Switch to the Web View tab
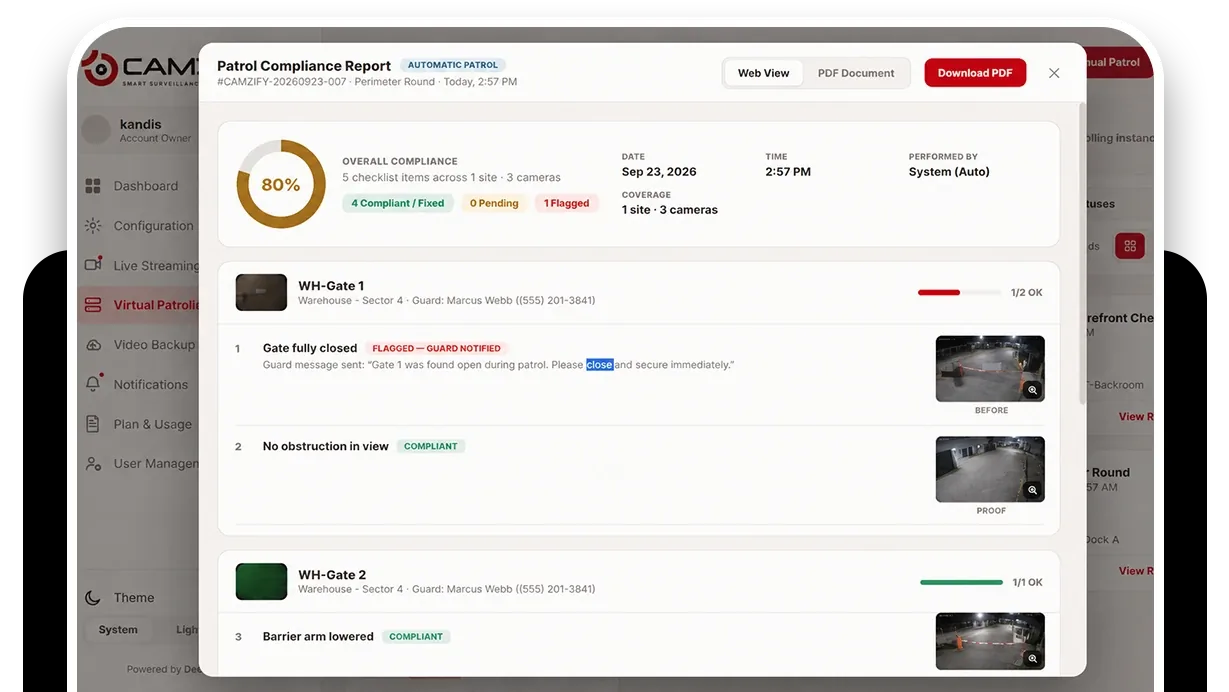 tap(764, 73)
